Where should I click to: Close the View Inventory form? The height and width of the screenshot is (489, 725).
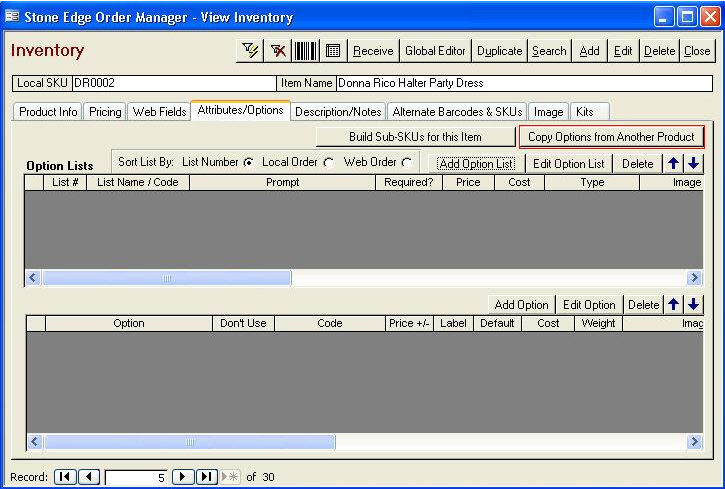pos(697,50)
